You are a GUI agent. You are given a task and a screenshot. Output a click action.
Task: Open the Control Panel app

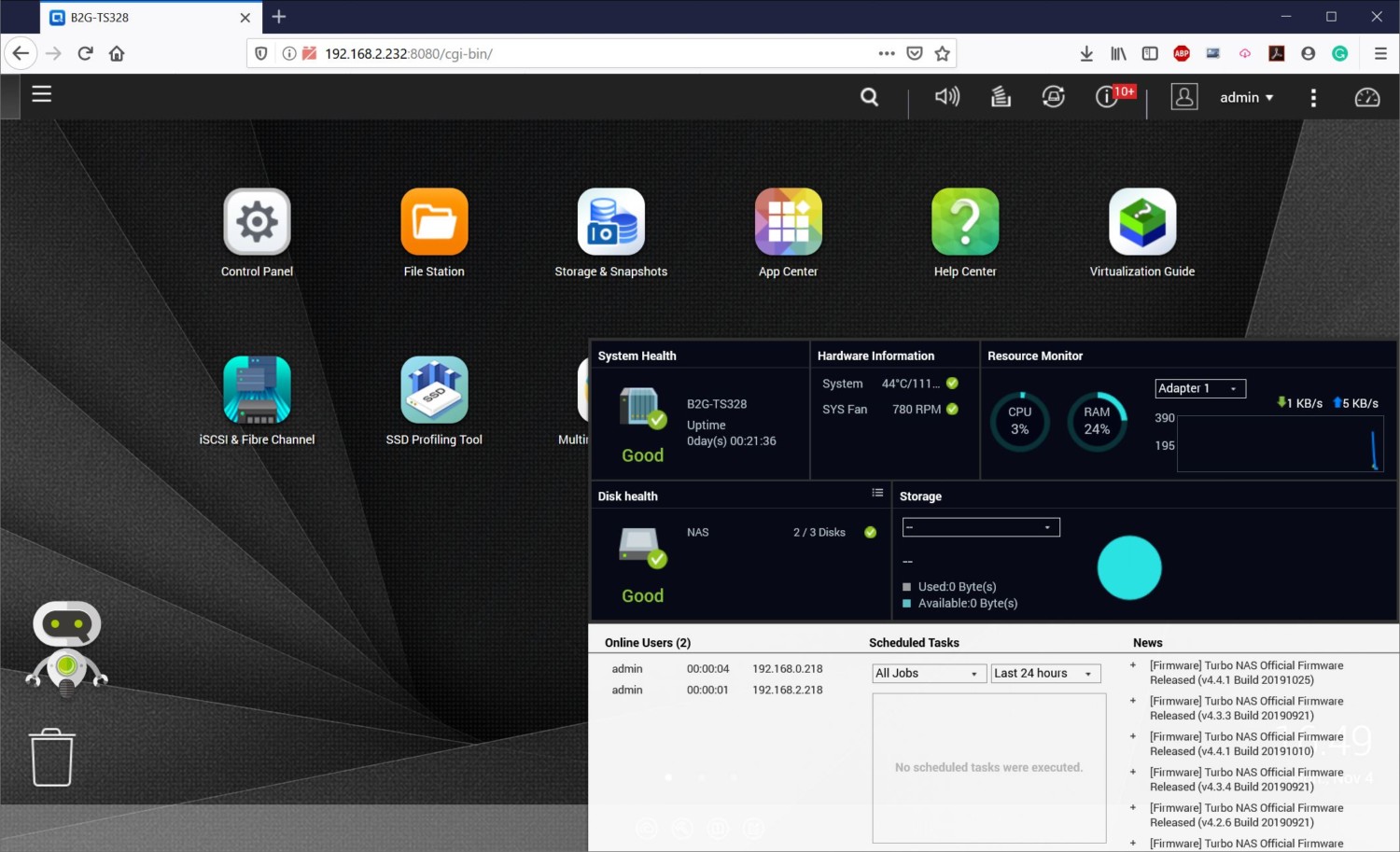tap(257, 222)
